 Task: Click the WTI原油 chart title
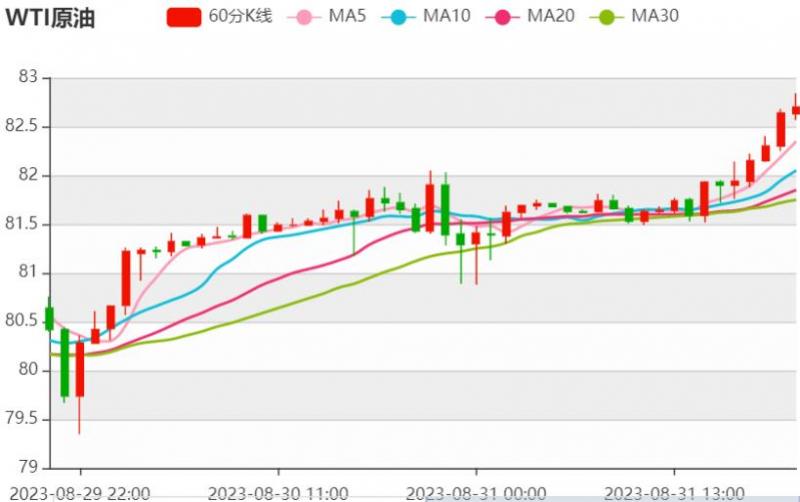point(50,18)
